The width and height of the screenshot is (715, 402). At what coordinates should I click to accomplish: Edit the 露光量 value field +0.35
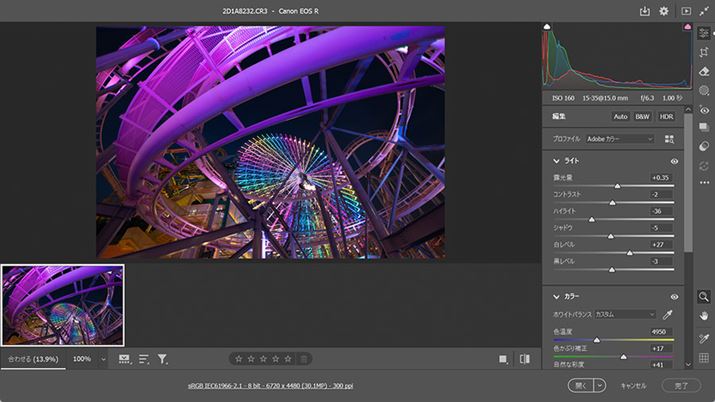click(661, 178)
